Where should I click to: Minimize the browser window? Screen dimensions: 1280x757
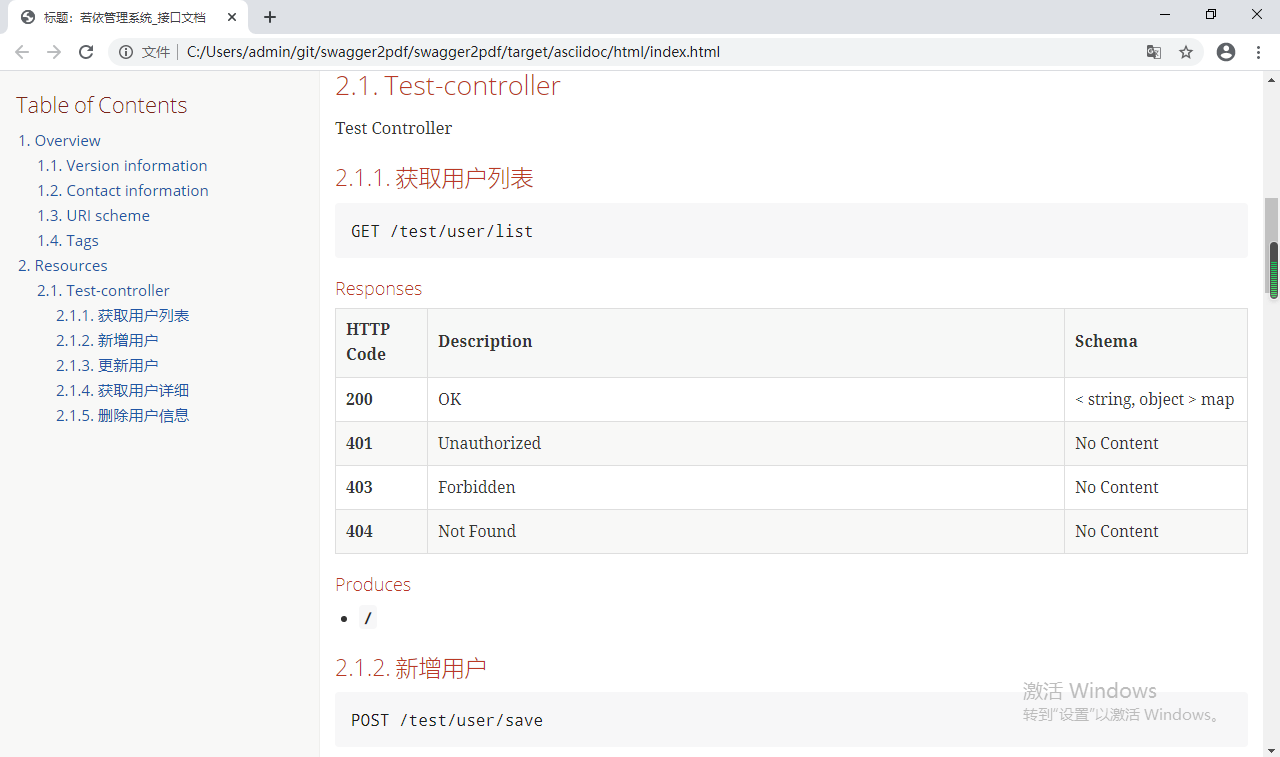coord(1165,14)
